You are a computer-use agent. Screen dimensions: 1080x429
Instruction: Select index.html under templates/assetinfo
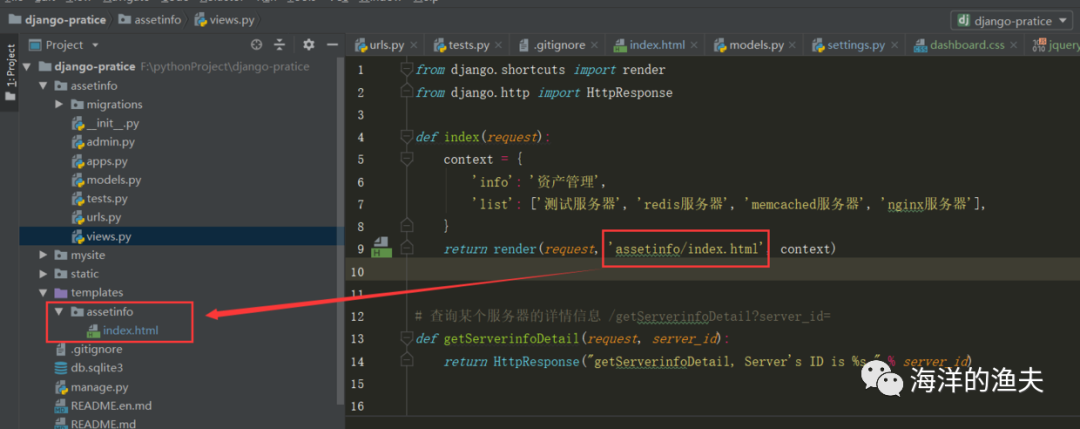[x=123, y=331]
